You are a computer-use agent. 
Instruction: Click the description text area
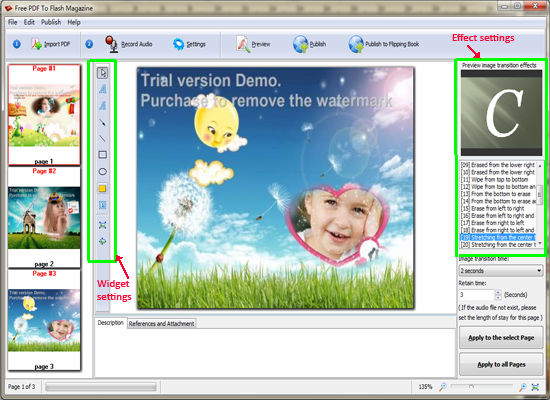[x=275, y=353]
